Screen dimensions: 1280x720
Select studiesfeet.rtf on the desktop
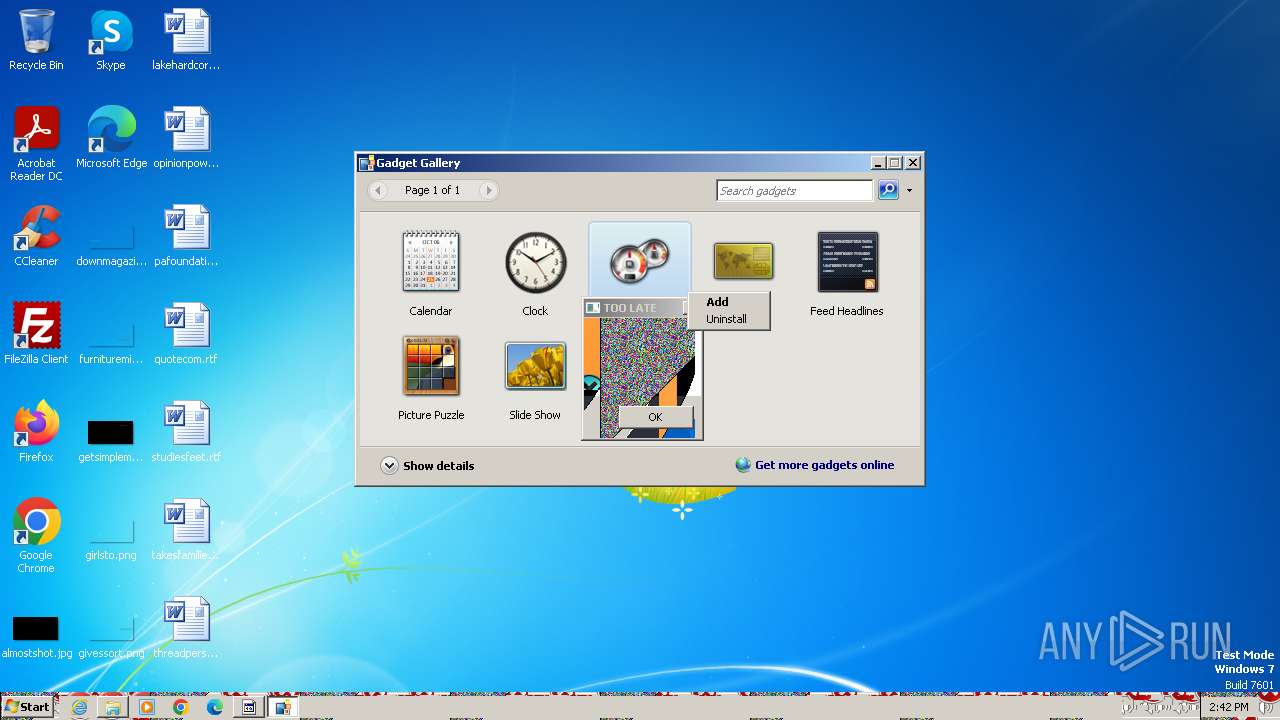pyautogui.click(x=186, y=432)
